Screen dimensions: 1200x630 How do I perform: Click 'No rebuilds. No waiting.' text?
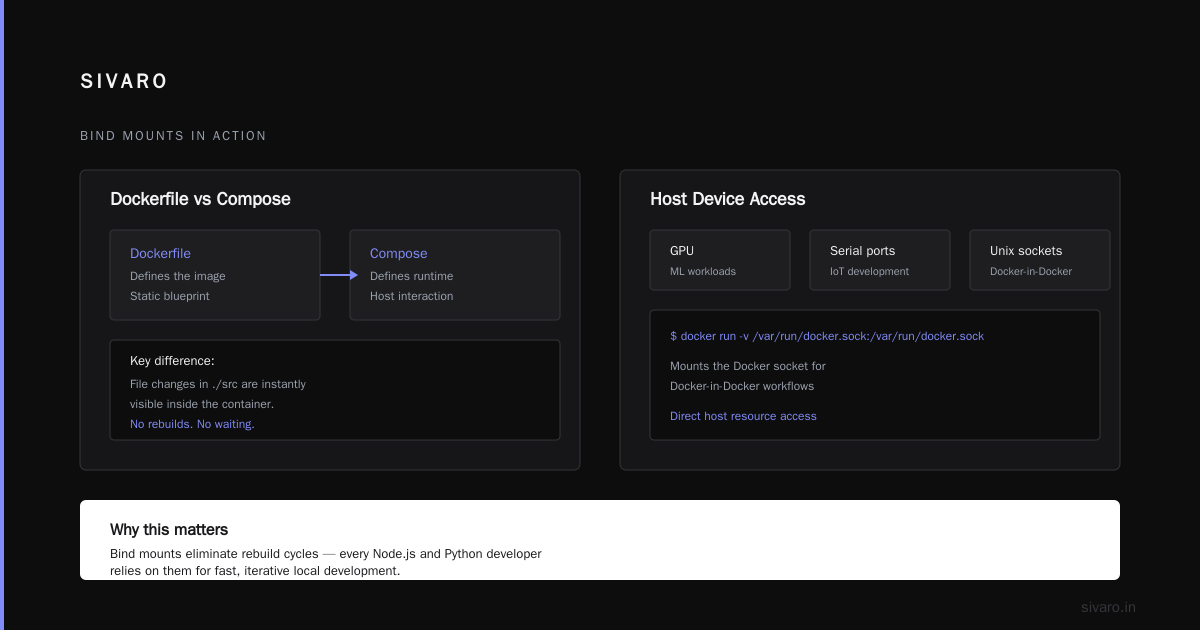click(x=192, y=424)
